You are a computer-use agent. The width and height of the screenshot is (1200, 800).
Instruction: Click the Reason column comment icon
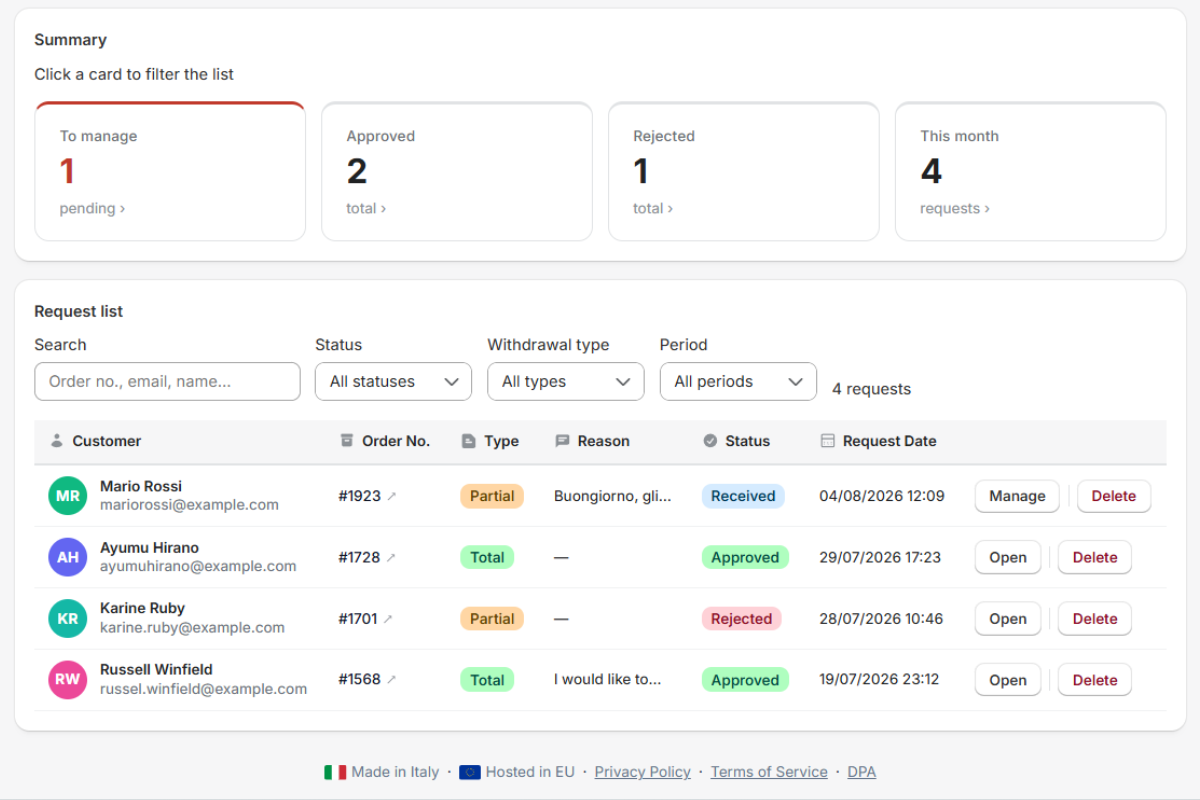point(562,441)
